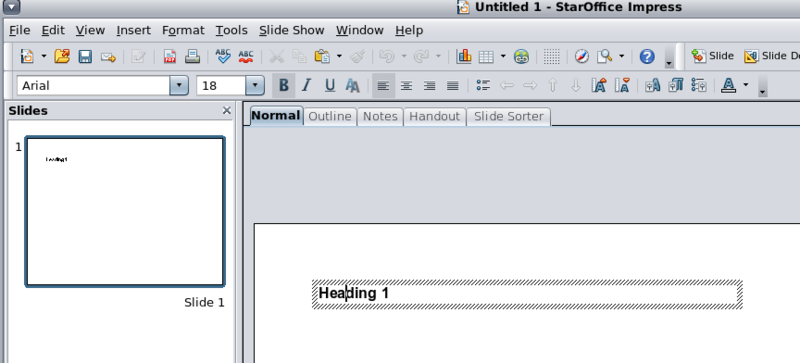Toggle Bold formatting

pyautogui.click(x=284, y=85)
